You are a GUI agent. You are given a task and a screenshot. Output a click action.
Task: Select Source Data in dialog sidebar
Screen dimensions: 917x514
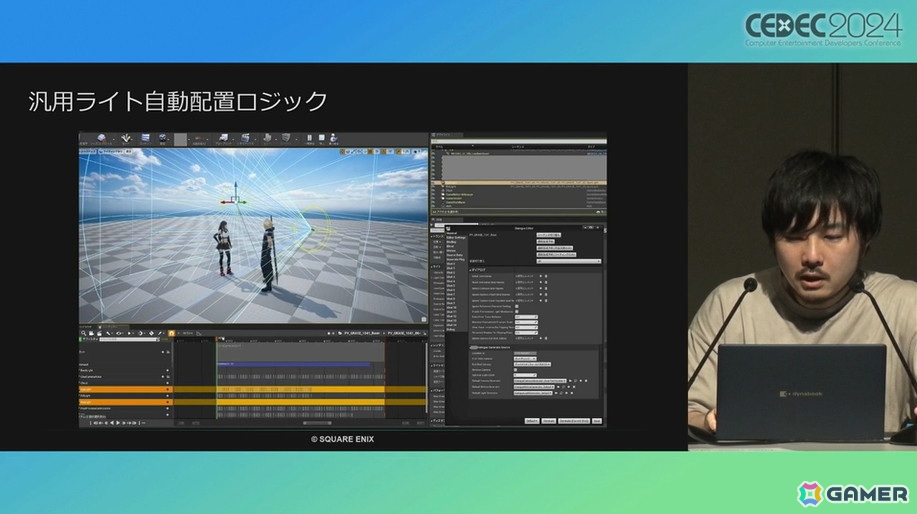click(454, 255)
